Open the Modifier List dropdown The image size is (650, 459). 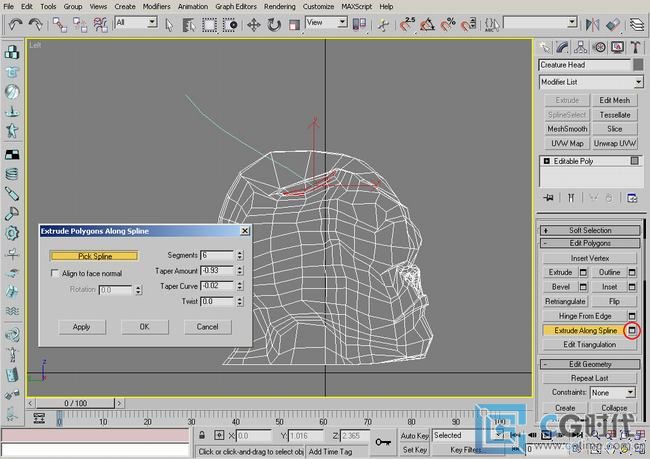(638, 82)
